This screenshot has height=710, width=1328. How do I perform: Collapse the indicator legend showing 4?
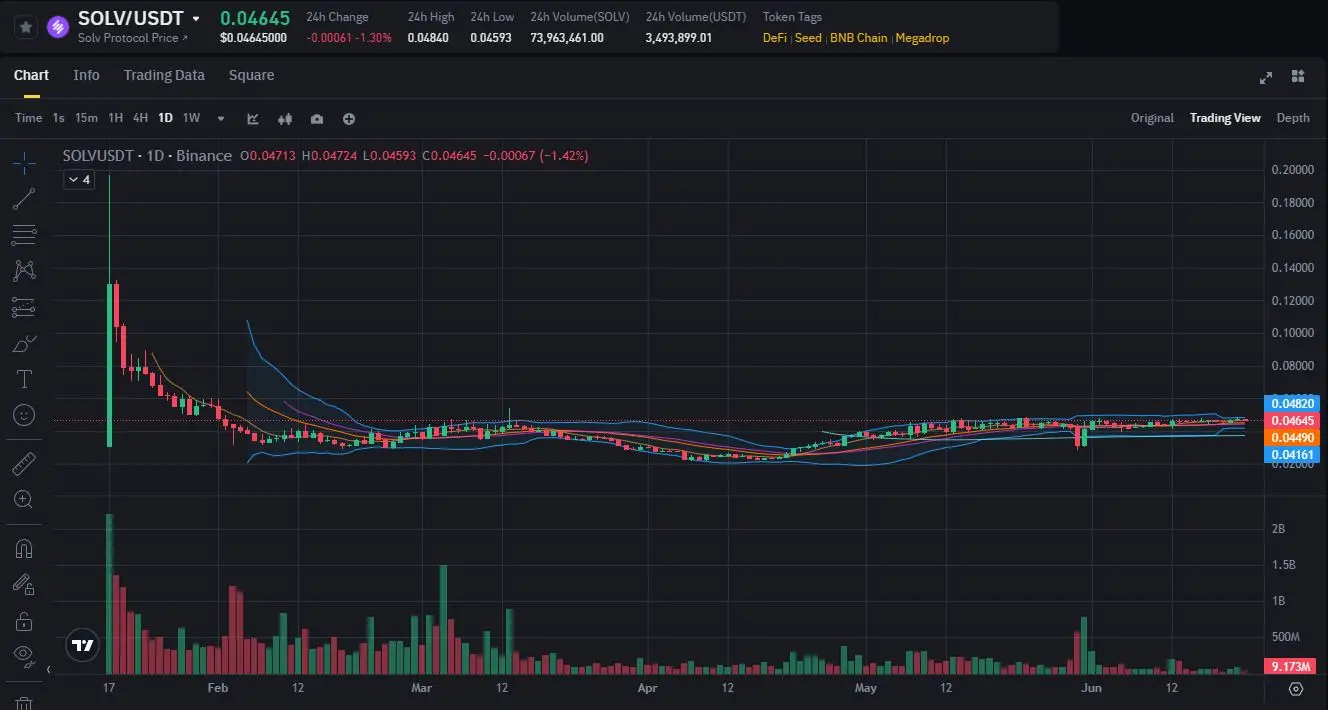pyautogui.click(x=79, y=180)
